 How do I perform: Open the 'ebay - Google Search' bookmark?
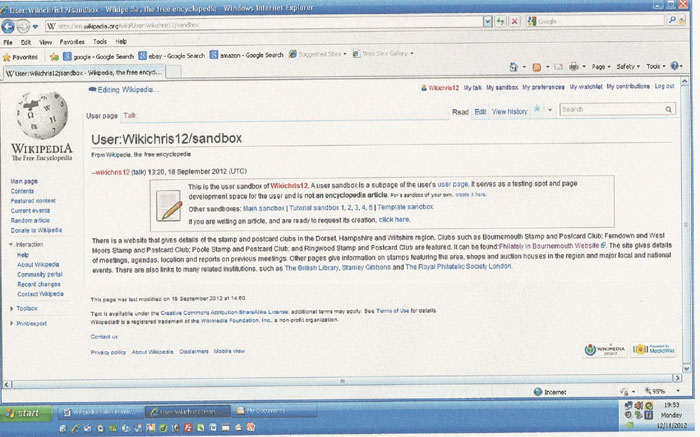point(171,56)
